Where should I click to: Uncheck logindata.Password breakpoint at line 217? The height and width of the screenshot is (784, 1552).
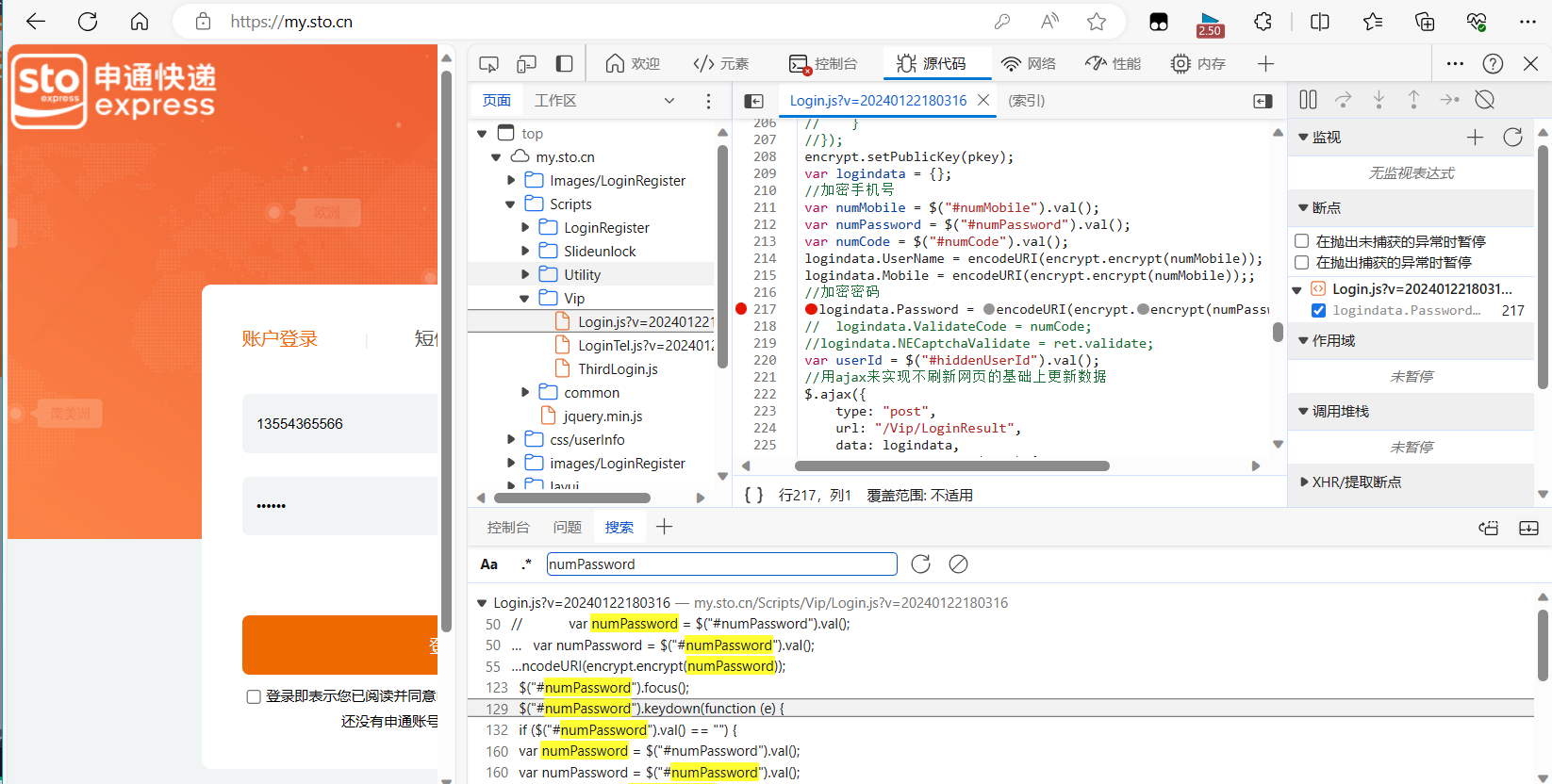(x=1318, y=310)
